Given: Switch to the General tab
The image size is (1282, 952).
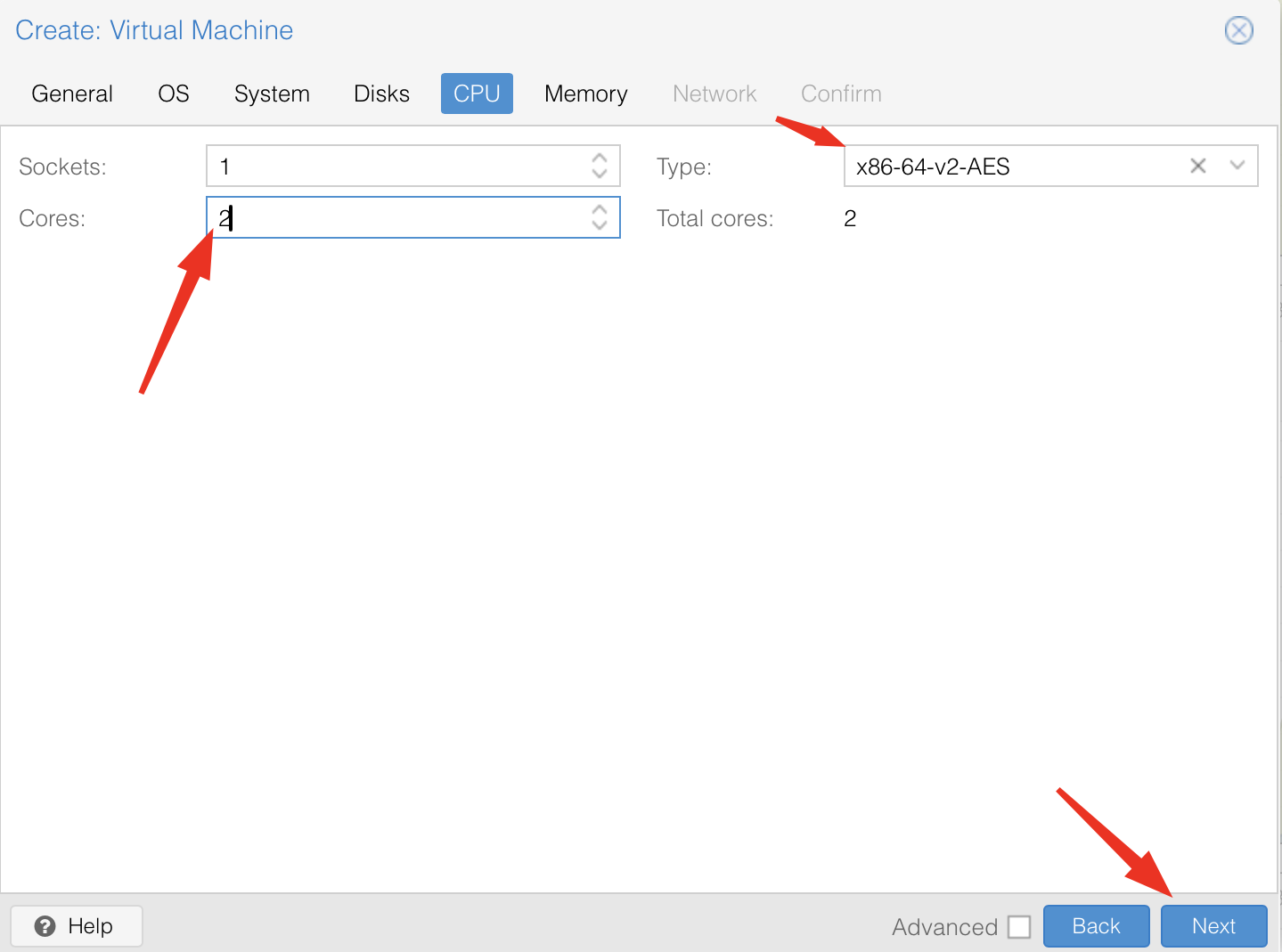Looking at the screenshot, I should 72,94.
